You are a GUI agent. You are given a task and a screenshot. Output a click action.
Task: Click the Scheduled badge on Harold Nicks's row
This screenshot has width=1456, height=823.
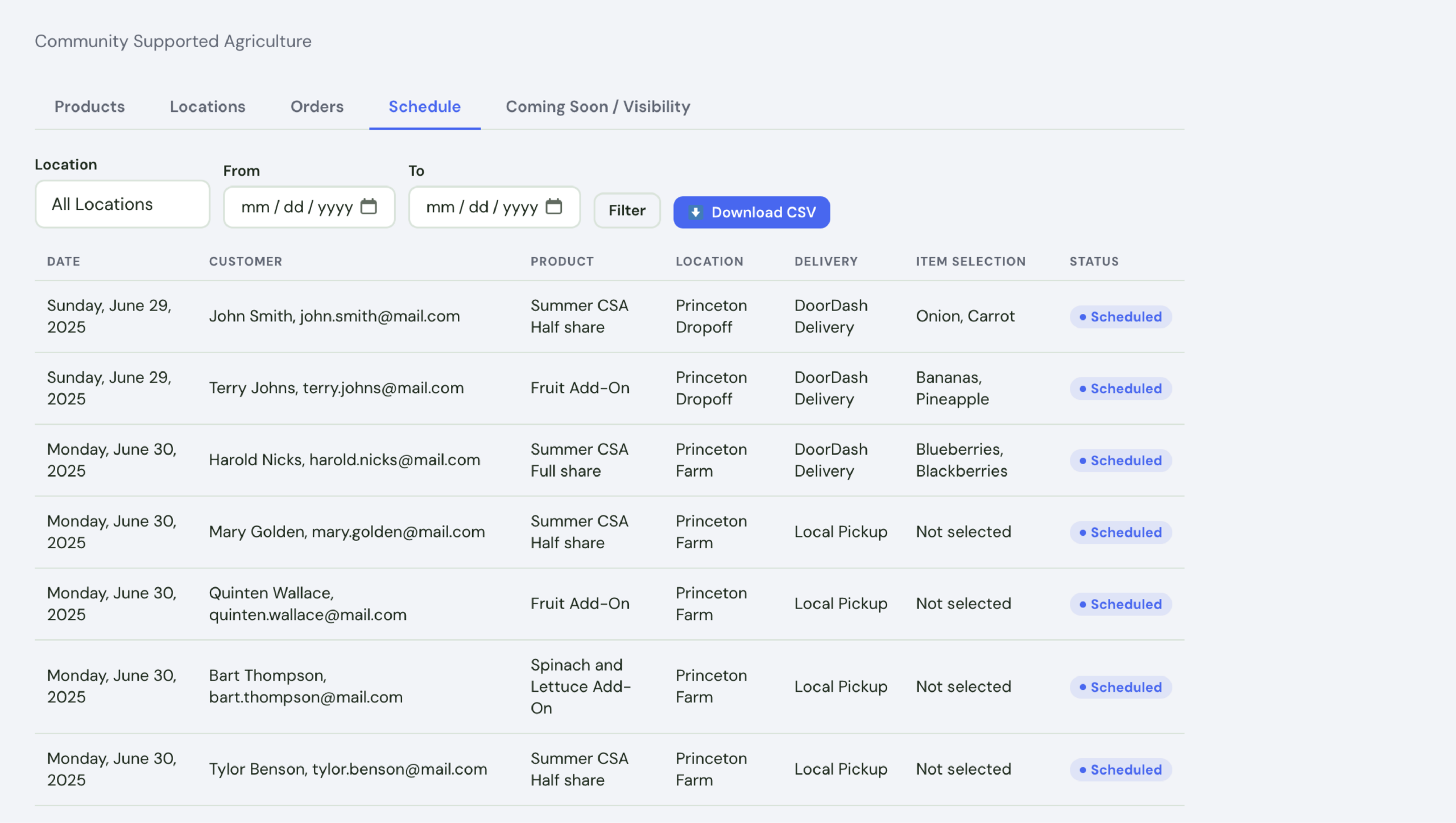(x=1120, y=460)
